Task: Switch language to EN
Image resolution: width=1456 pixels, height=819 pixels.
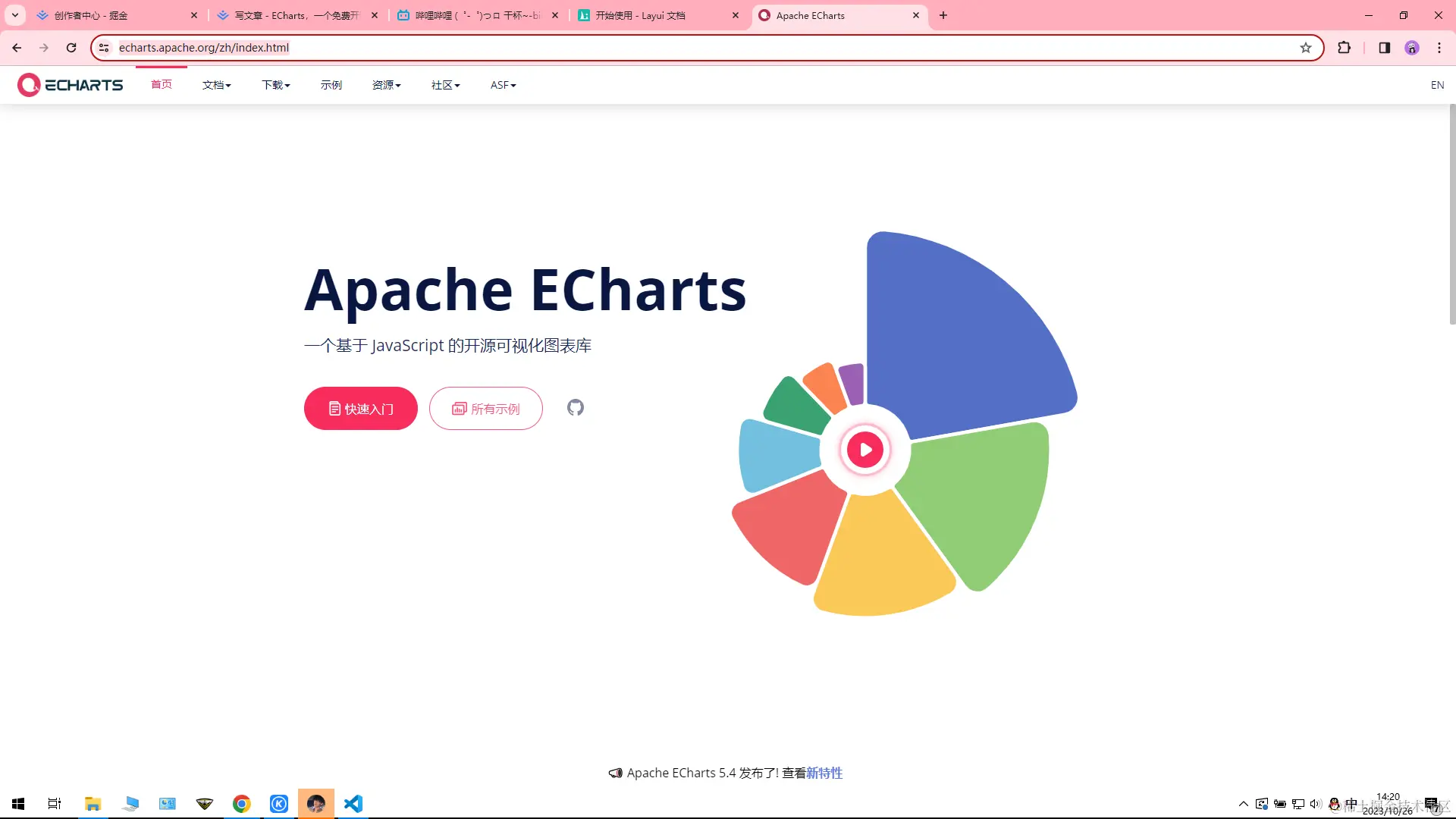Action: click(x=1437, y=85)
